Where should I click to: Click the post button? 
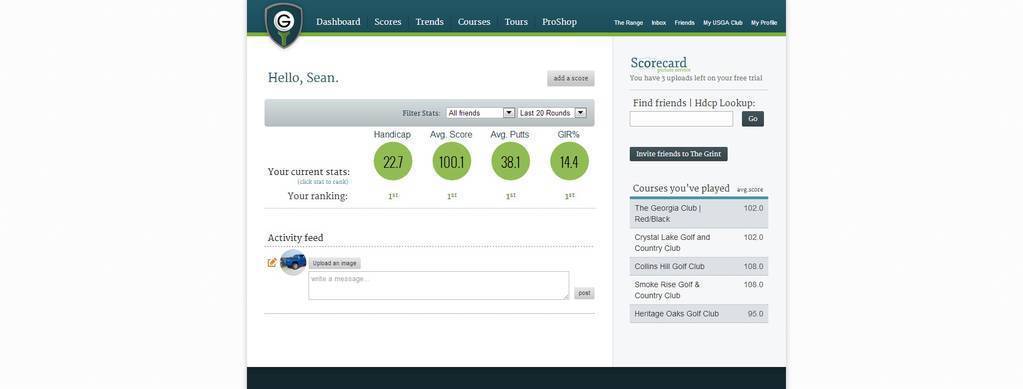[584, 293]
